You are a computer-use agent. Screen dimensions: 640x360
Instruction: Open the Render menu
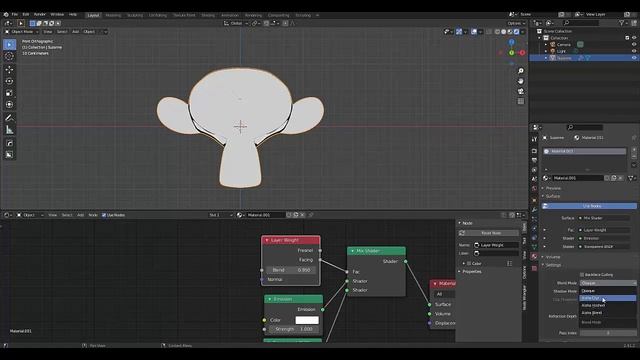coord(40,15)
